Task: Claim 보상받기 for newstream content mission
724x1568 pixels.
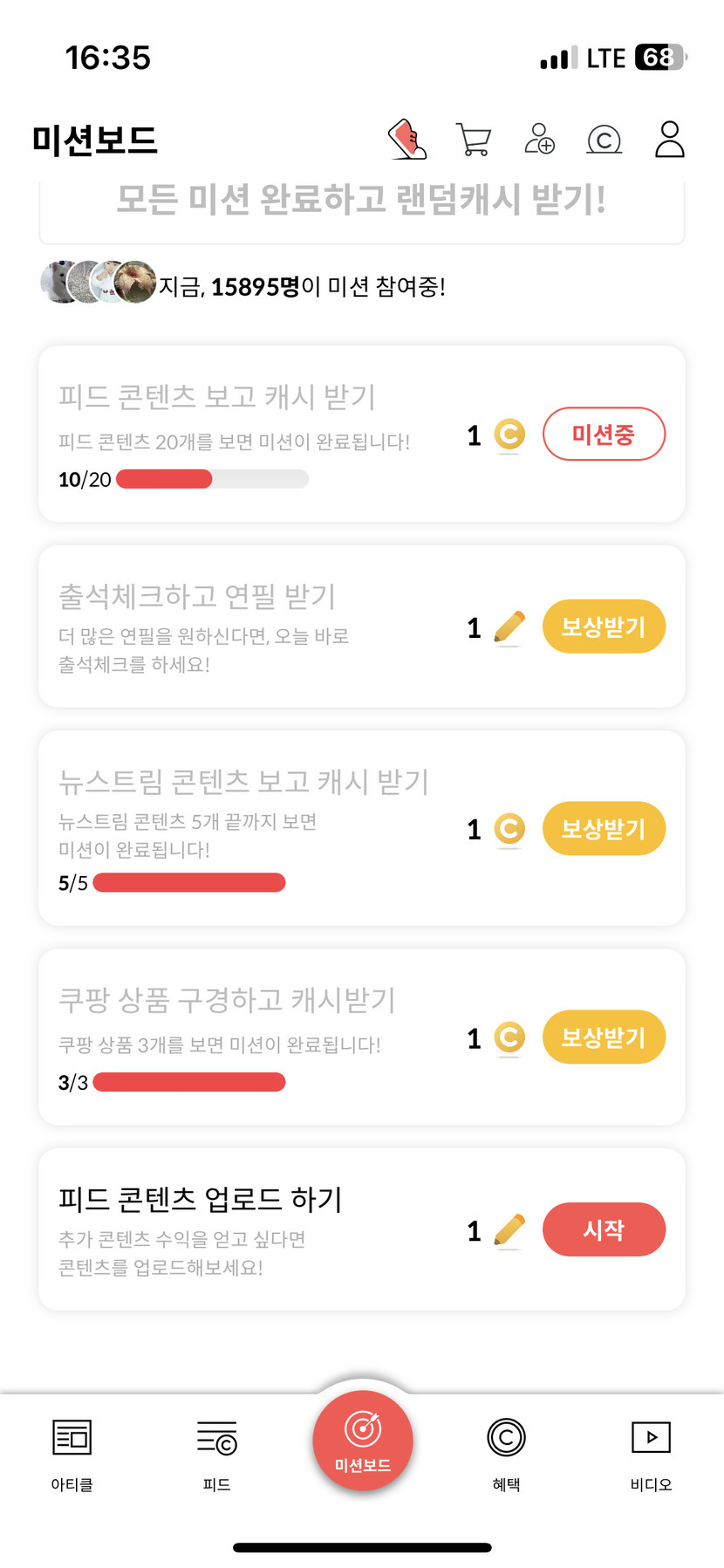Action: pos(604,828)
